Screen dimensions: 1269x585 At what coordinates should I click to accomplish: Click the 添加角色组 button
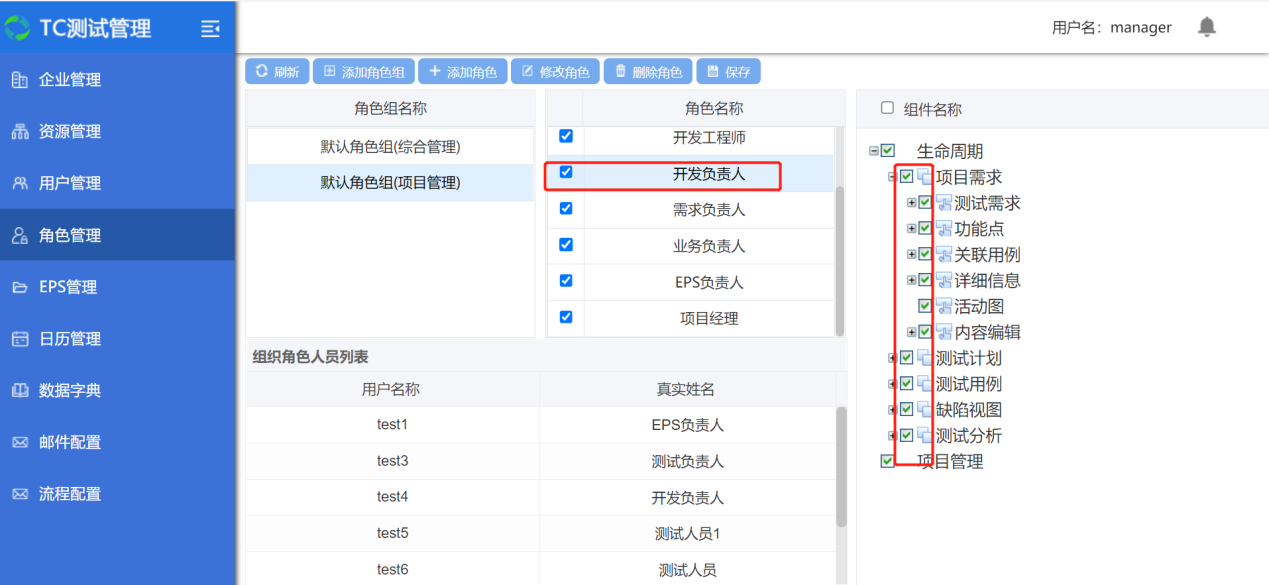(364, 72)
